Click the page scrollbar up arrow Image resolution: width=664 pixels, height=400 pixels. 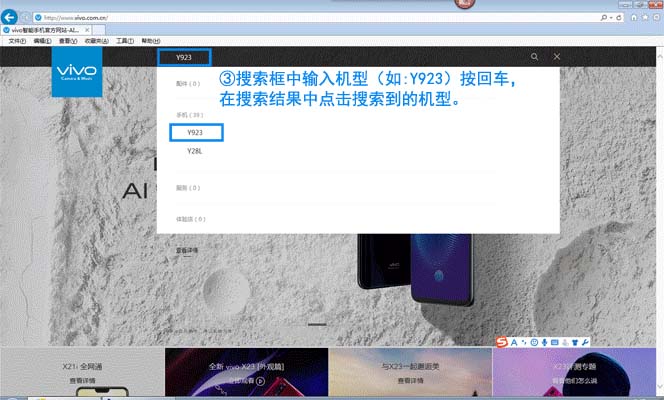(660, 55)
